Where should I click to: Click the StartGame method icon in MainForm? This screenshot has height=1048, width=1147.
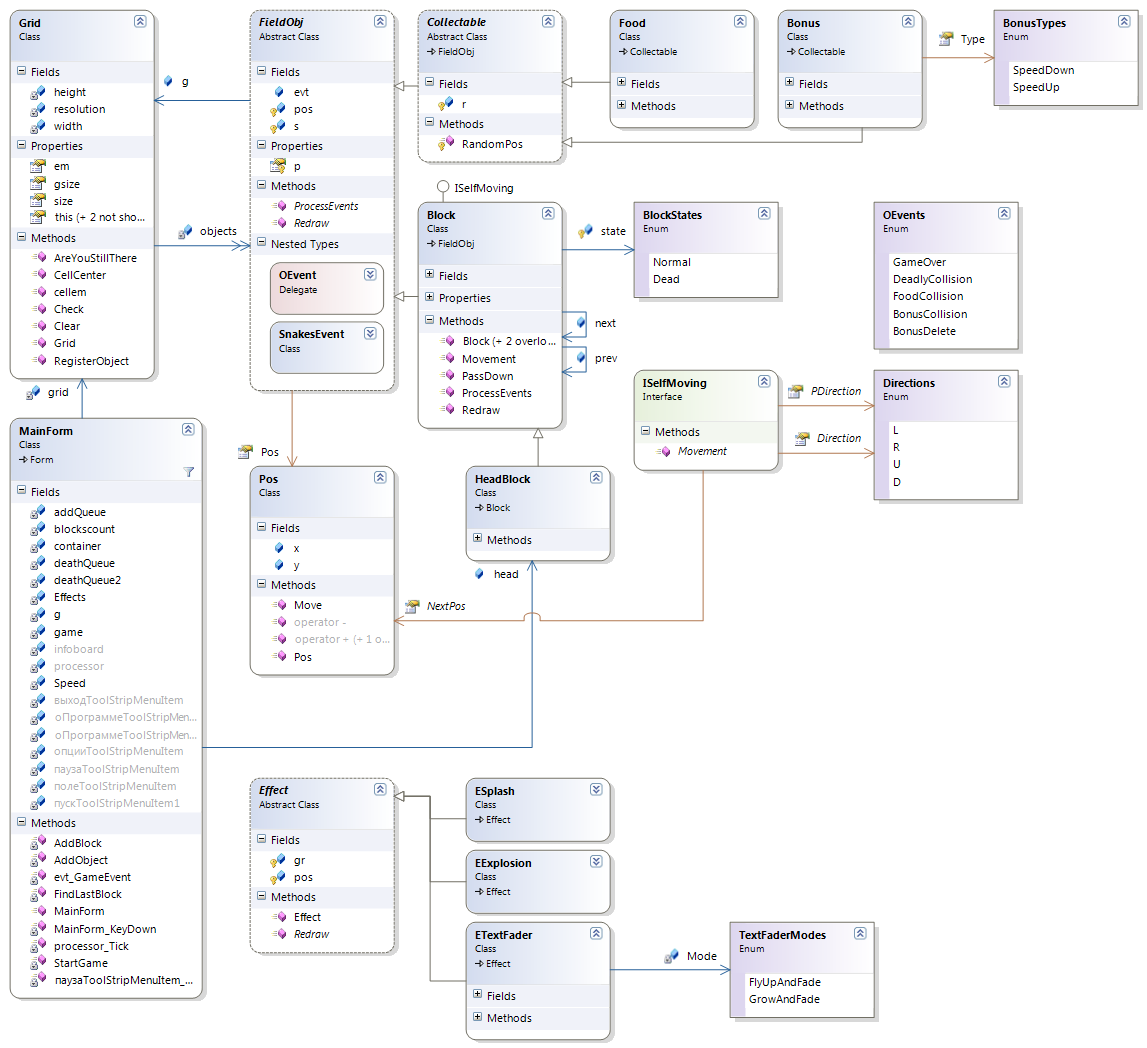tap(38, 963)
